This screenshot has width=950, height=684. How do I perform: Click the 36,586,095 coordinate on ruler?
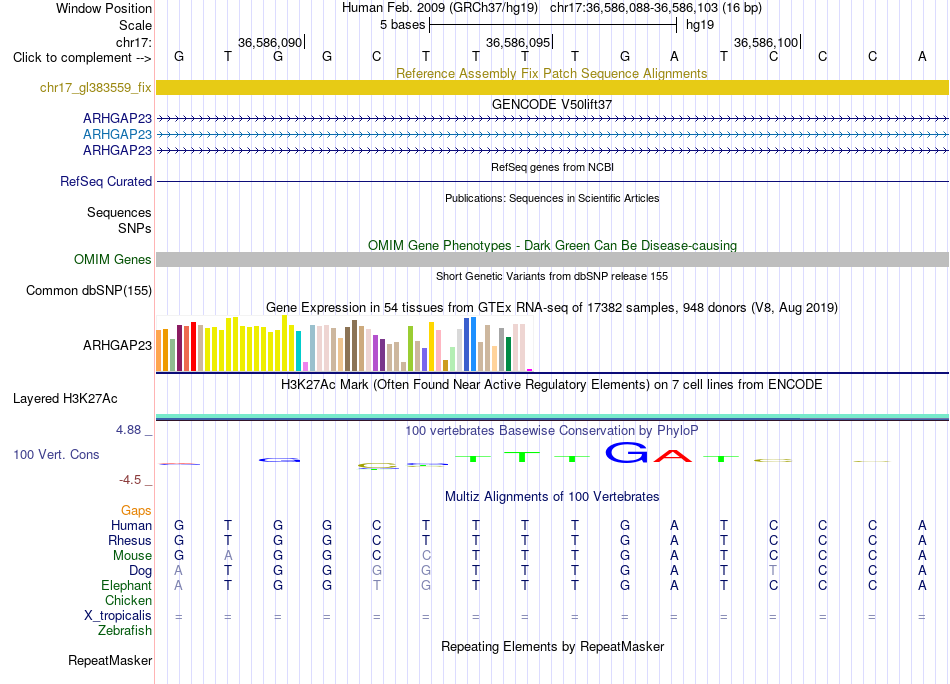tap(518, 42)
